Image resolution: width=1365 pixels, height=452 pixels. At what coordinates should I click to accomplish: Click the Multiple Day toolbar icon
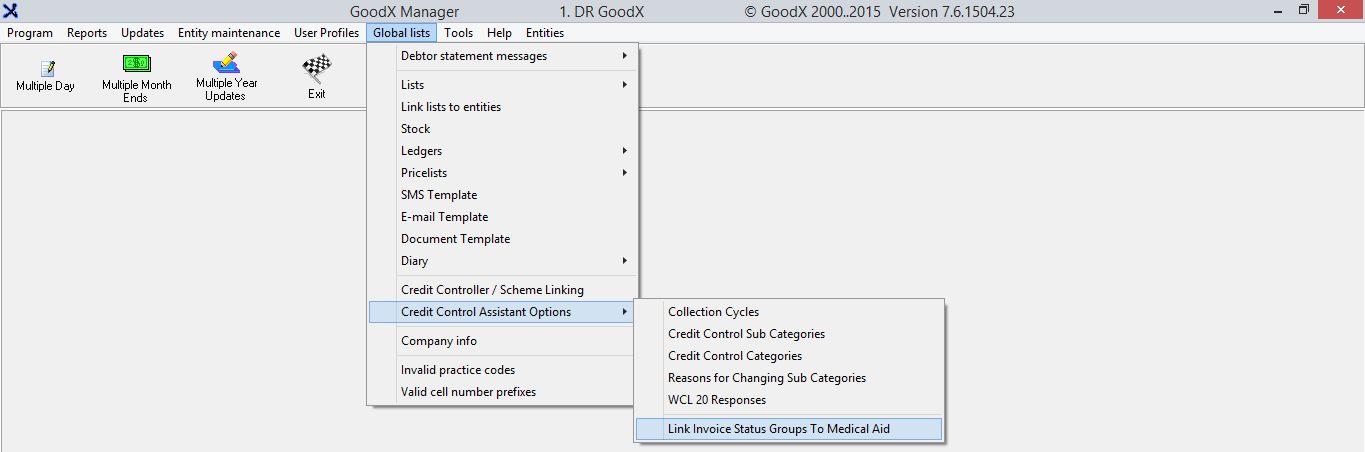[46, 70]
